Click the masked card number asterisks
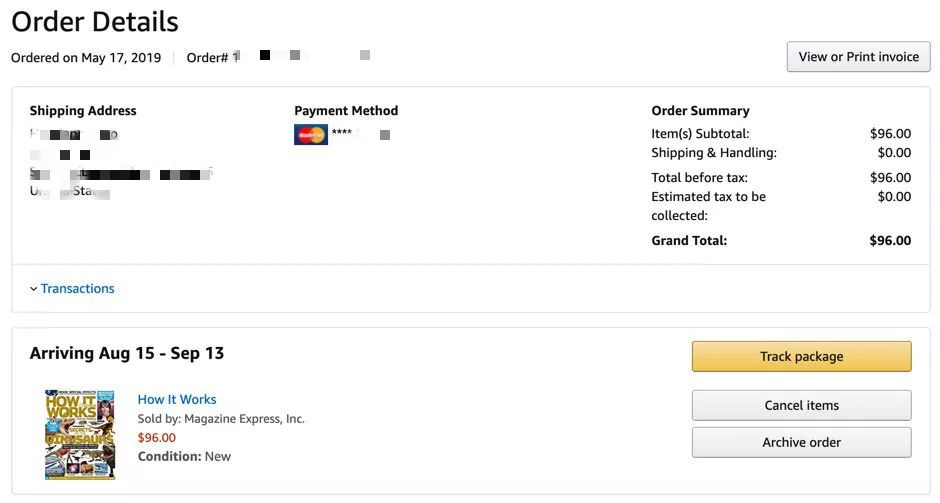The height and width of the screenshot is (503, 940). pyautogui.click(x=341, y=134)
